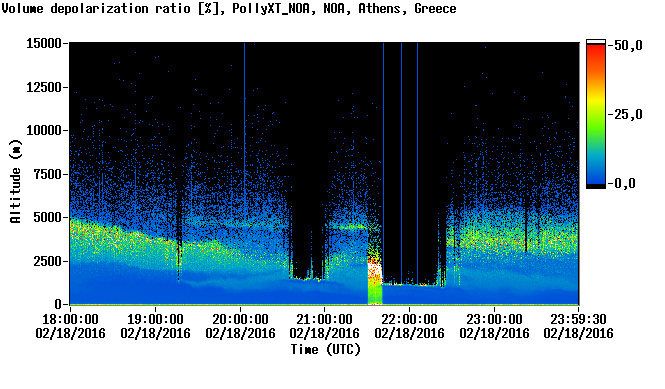Click the 7500 altitude tick label
Image resolution: width=665 pixels, height=389 pixels.
coord(48,174)
